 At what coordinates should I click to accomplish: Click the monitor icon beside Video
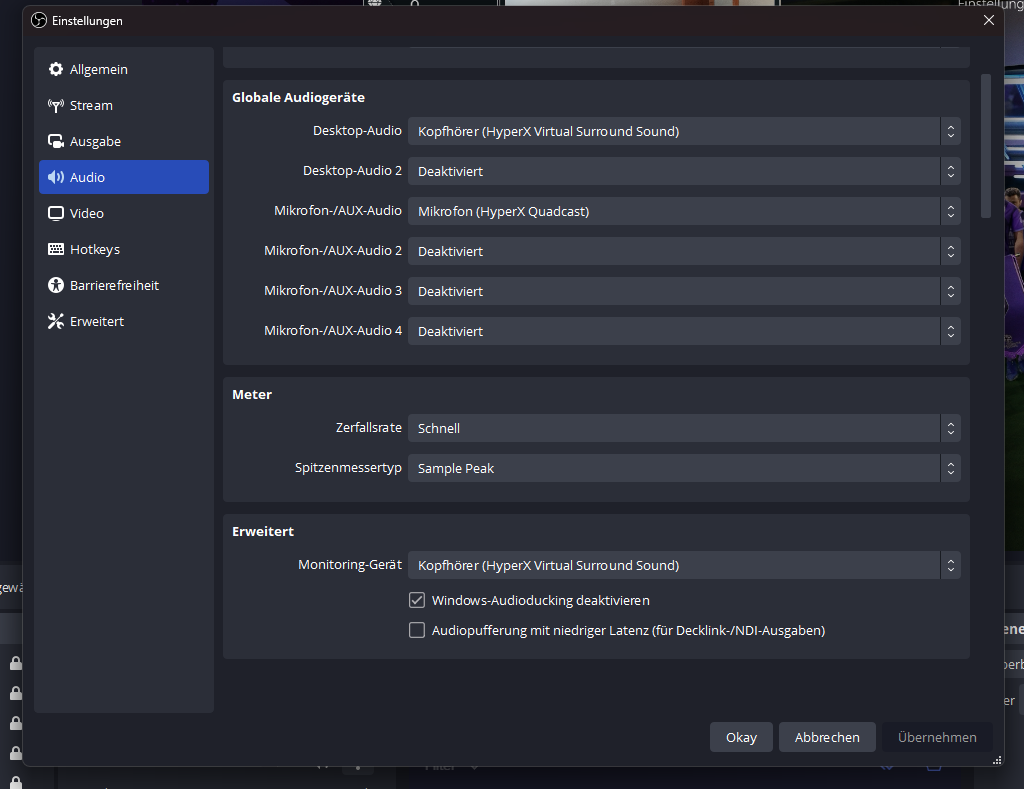[x=56, y=214]
